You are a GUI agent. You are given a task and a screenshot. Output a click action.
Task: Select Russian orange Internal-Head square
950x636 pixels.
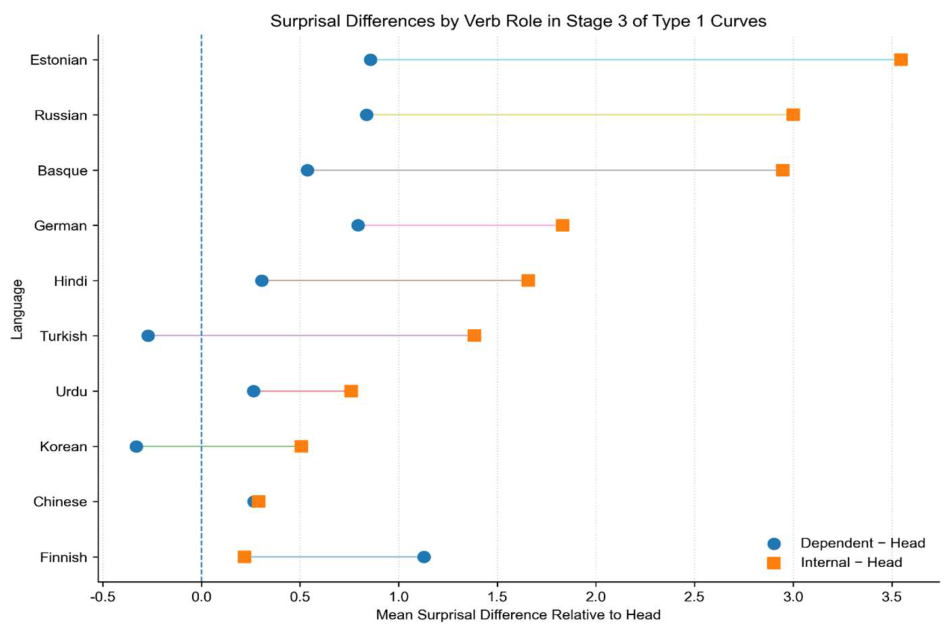[793, 114]
